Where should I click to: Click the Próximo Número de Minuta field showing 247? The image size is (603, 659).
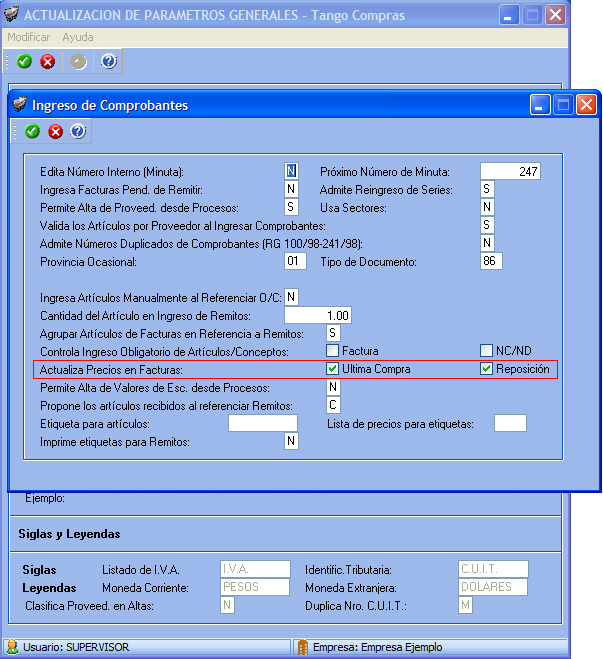pyautogui.click(x=510, y=171)
